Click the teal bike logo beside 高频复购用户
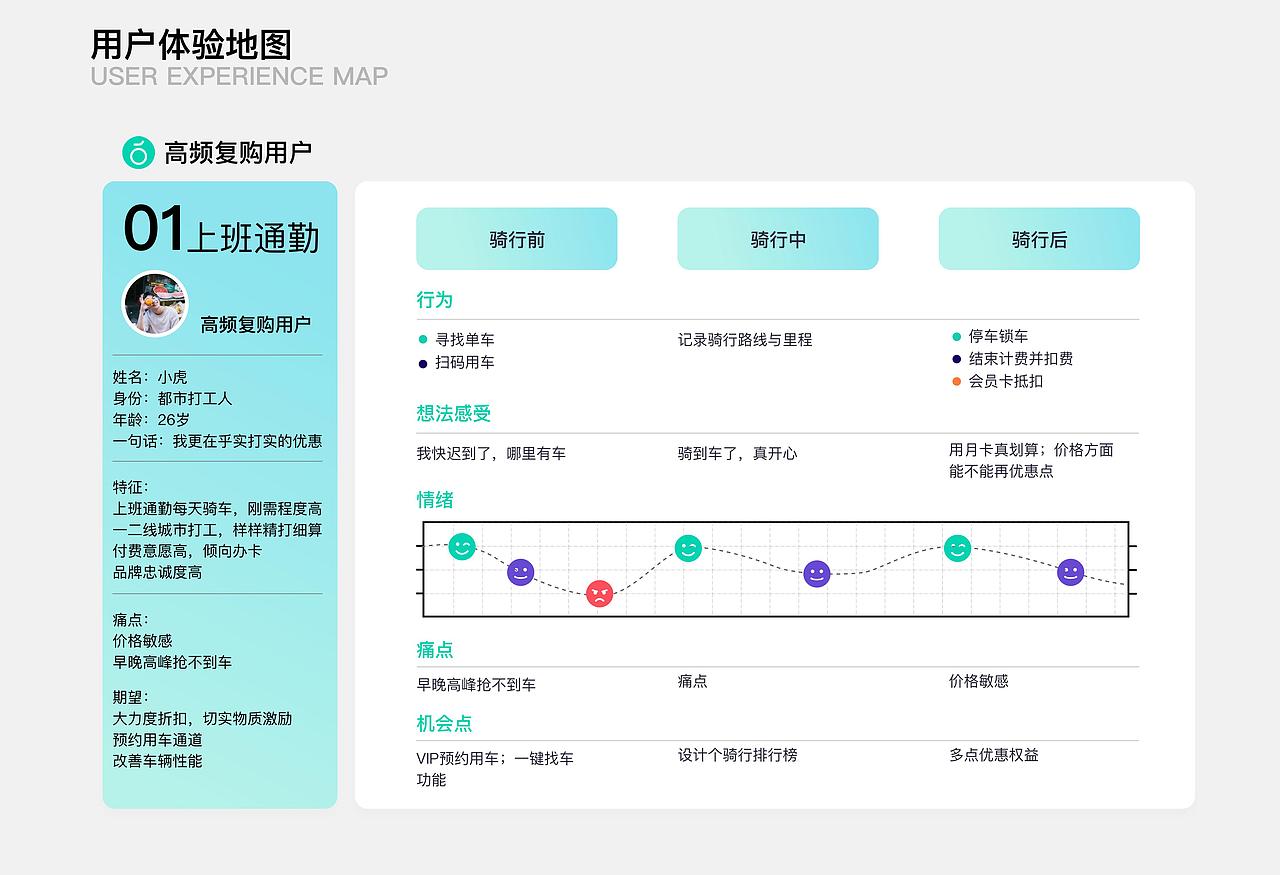Screen dimensions: 1280x875 tap(136, 151)
